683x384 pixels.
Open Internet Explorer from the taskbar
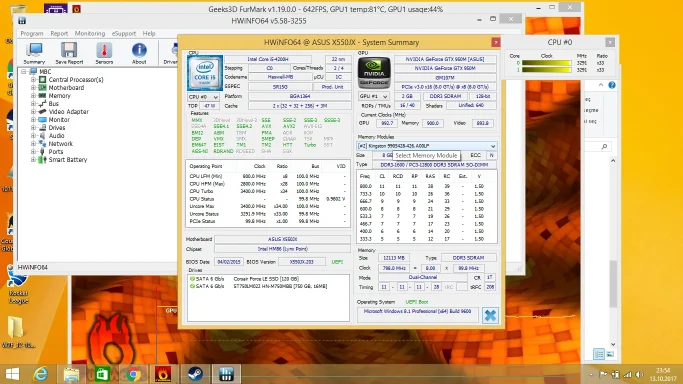click(41, 374)
